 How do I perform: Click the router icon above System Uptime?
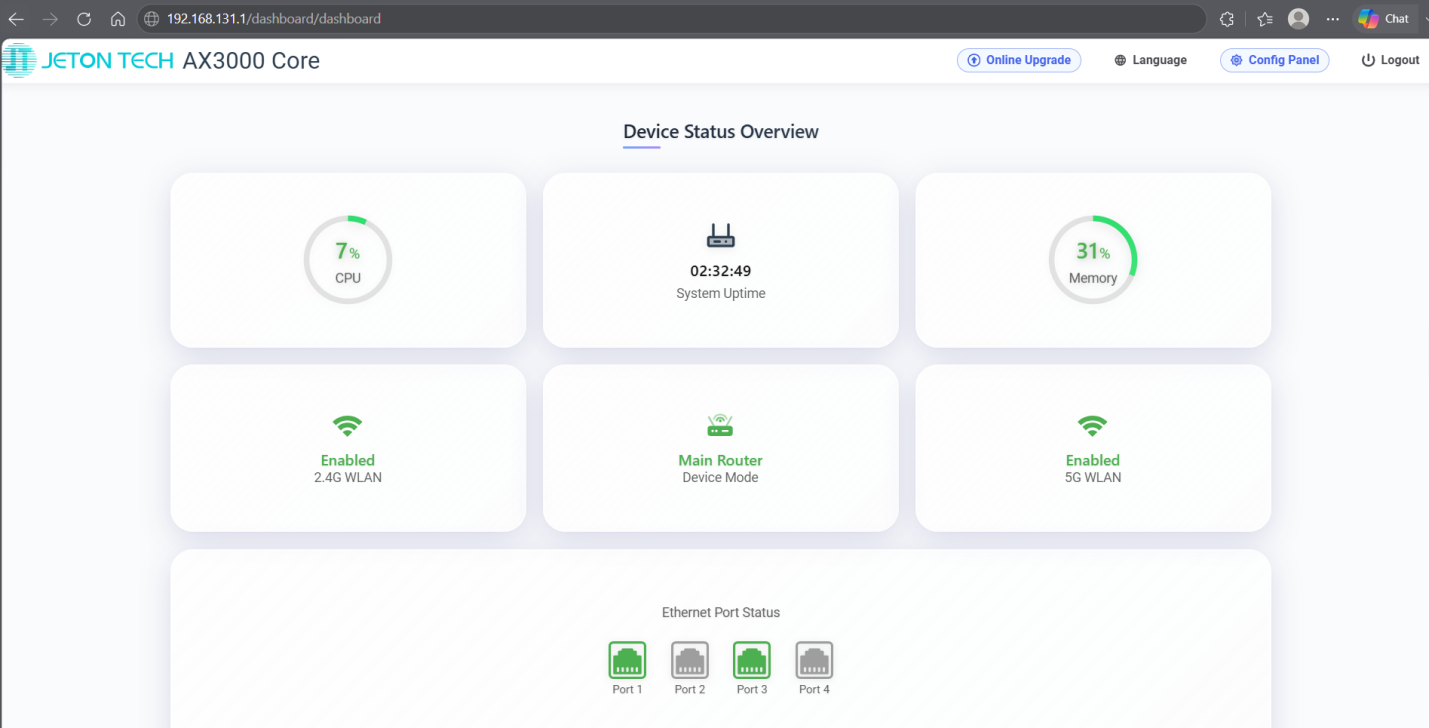click(721, 236)
